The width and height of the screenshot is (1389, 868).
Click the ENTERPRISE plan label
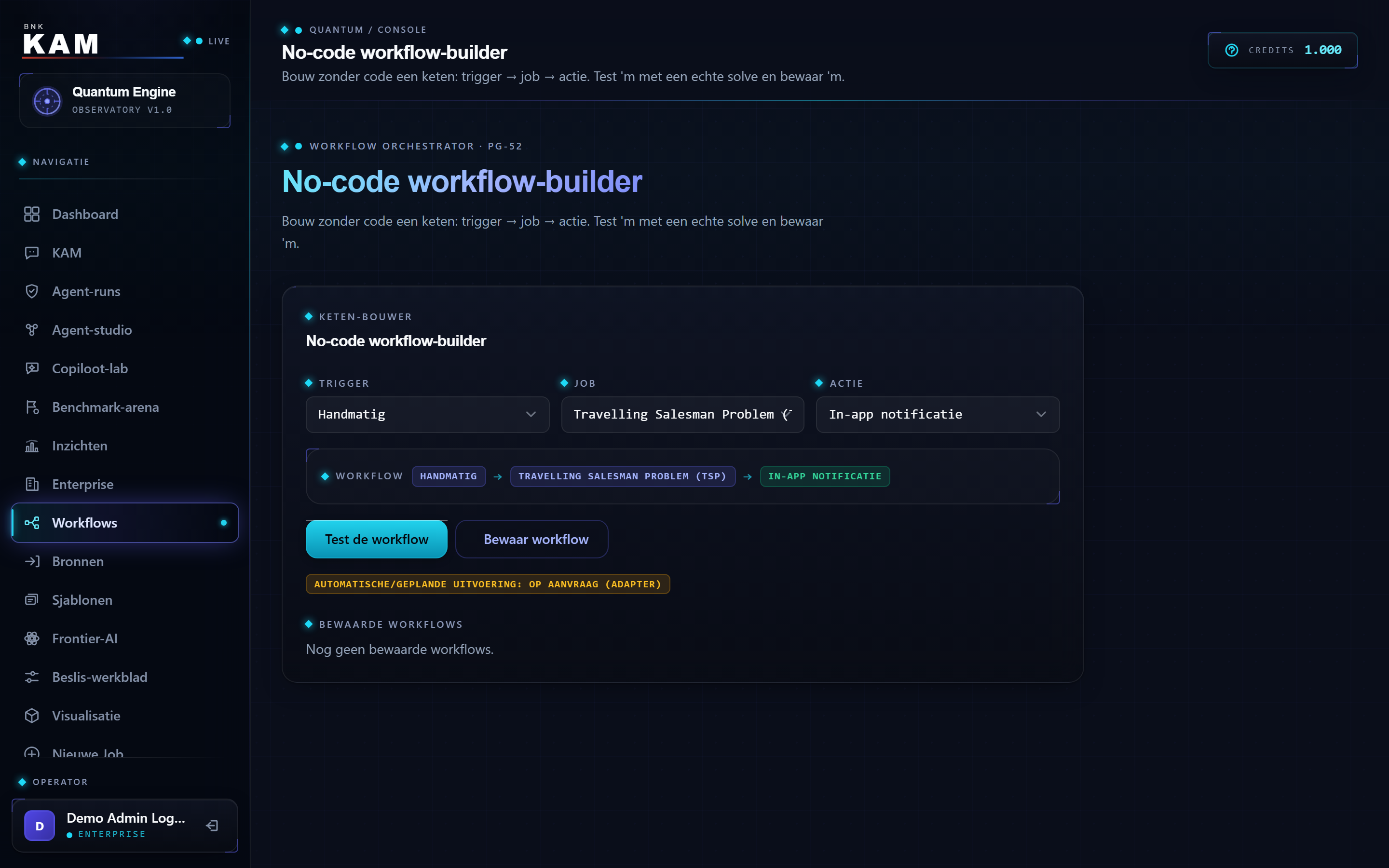click(x=112, y=834)
